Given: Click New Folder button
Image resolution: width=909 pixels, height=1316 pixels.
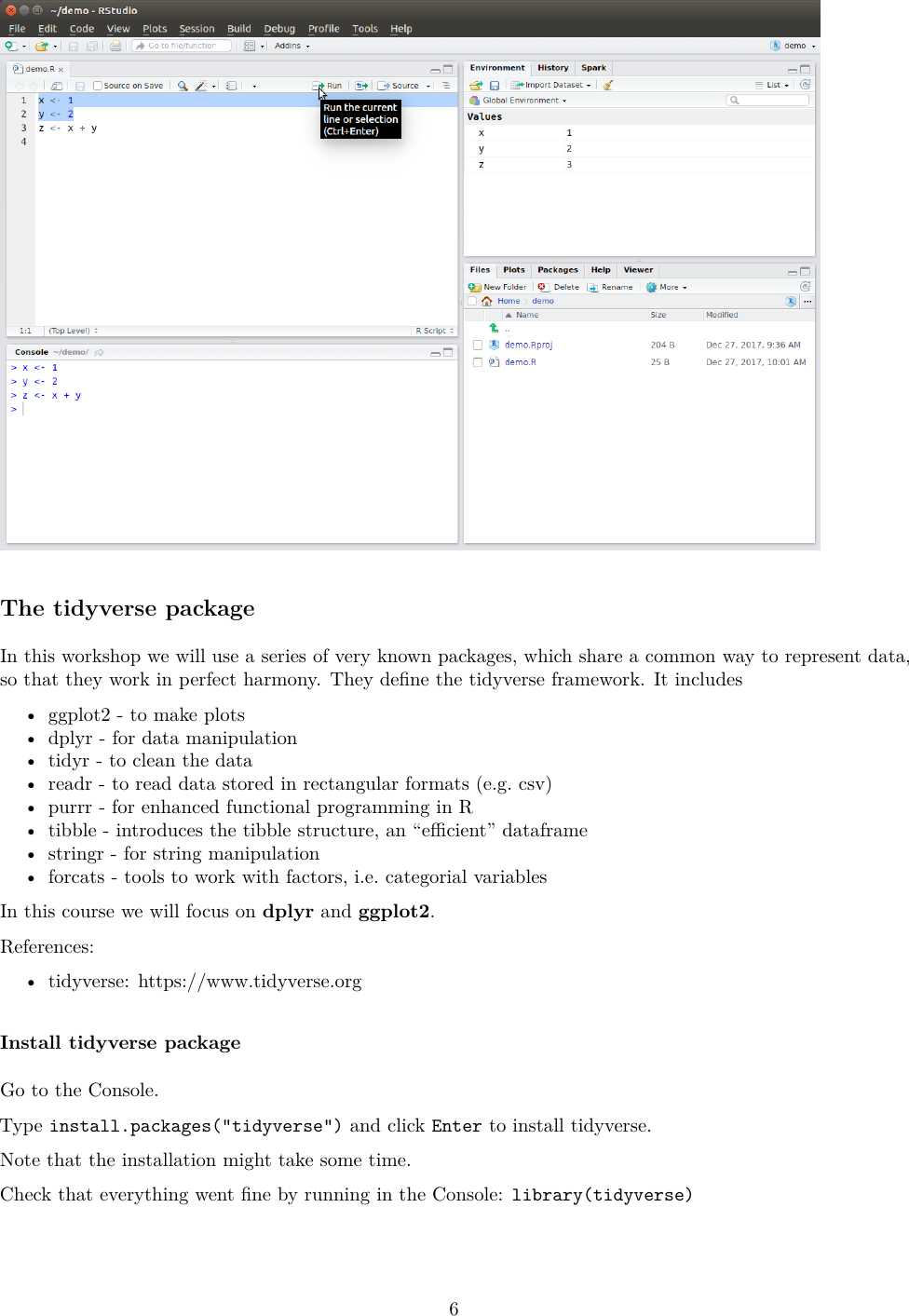Looking at the screenshot, I should pyautogui.click(x=498, y=287).
